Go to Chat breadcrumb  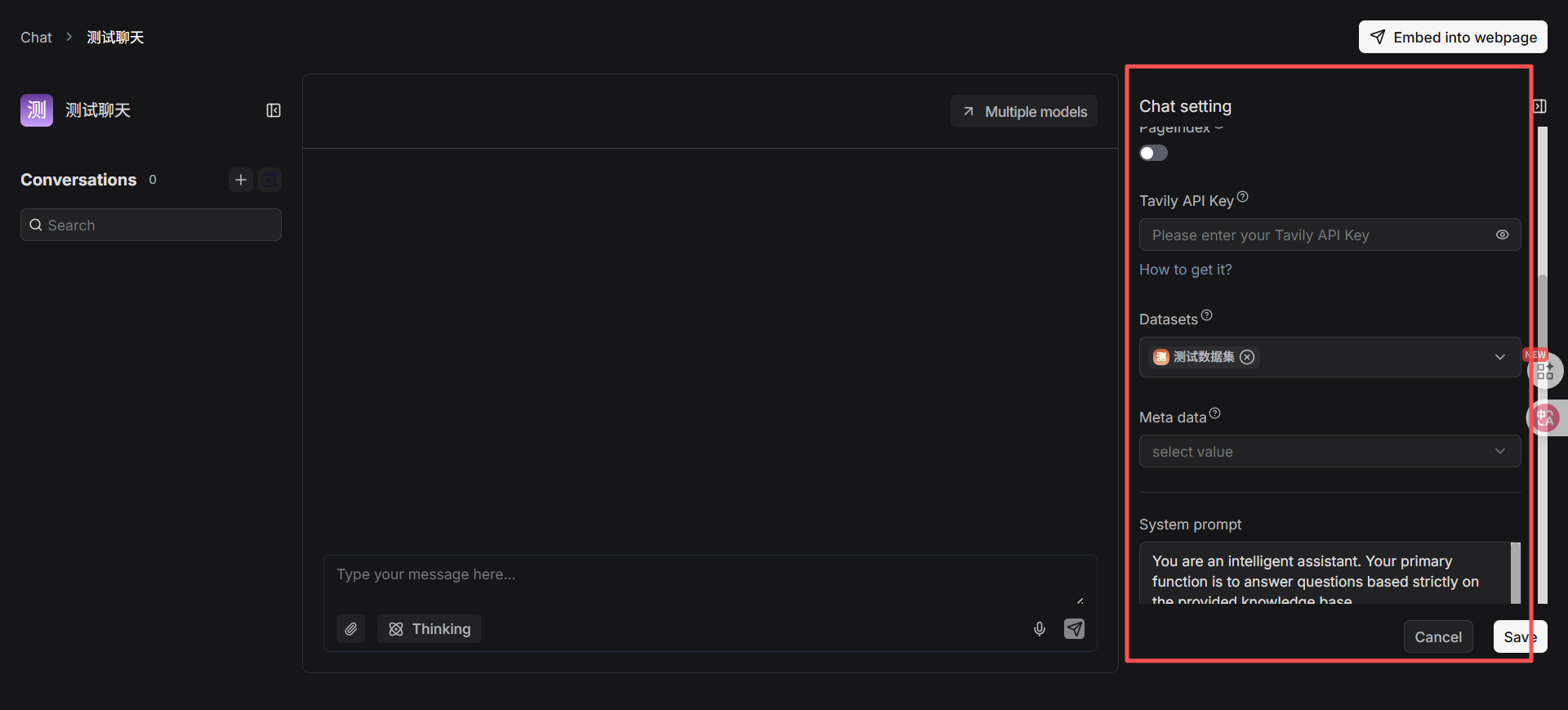pos(36,38)
